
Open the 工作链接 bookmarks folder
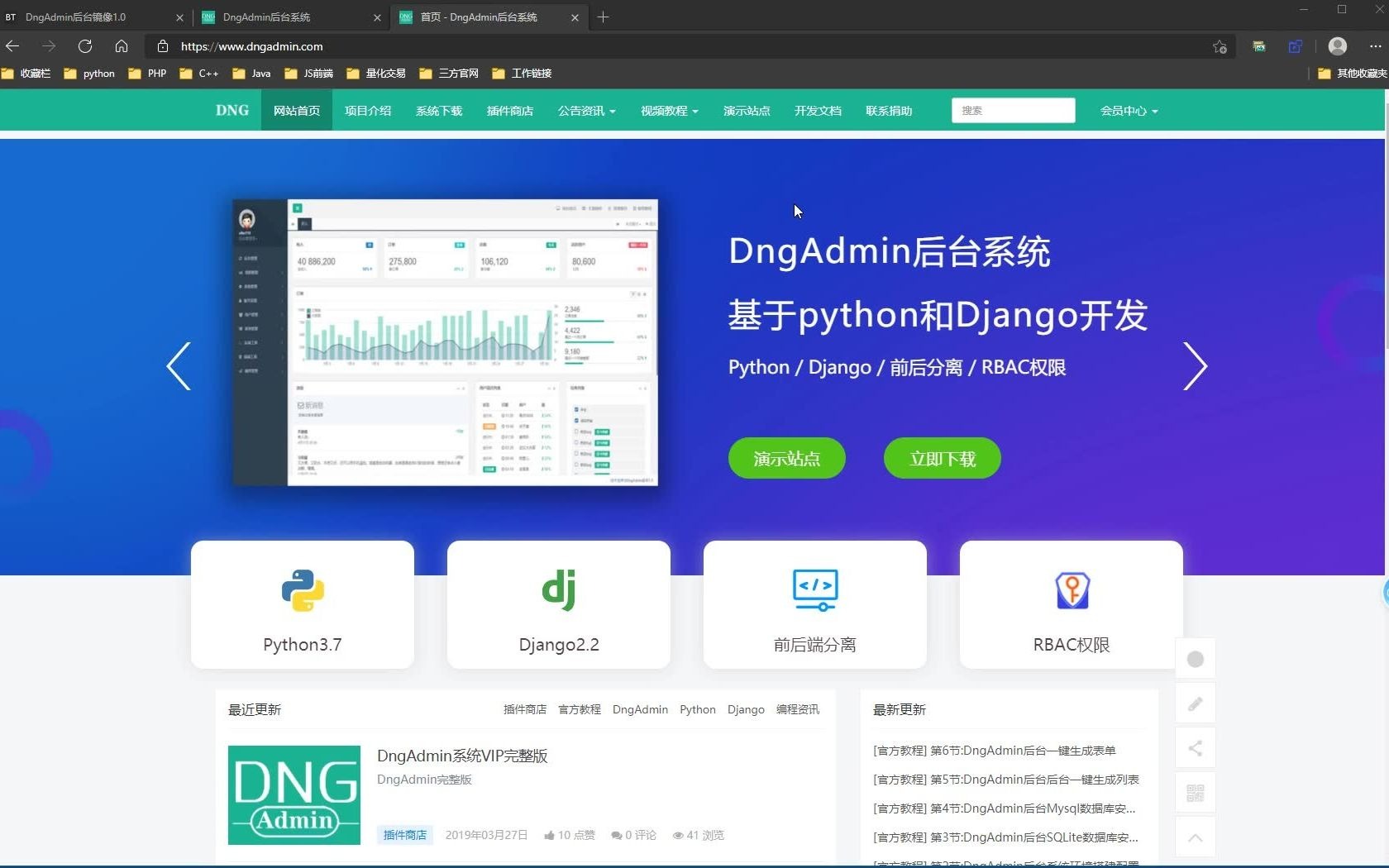pyautogui.click(x=522, y=74)
